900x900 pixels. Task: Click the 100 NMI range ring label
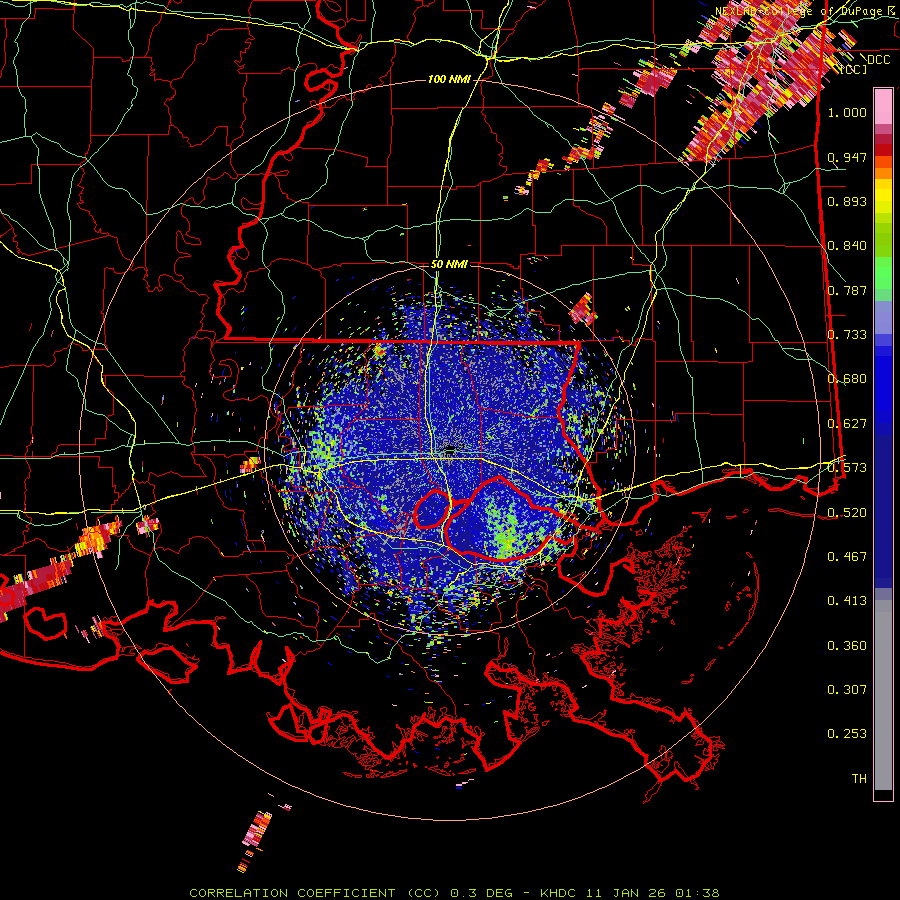pyautogui.click(x=449, y=79)
